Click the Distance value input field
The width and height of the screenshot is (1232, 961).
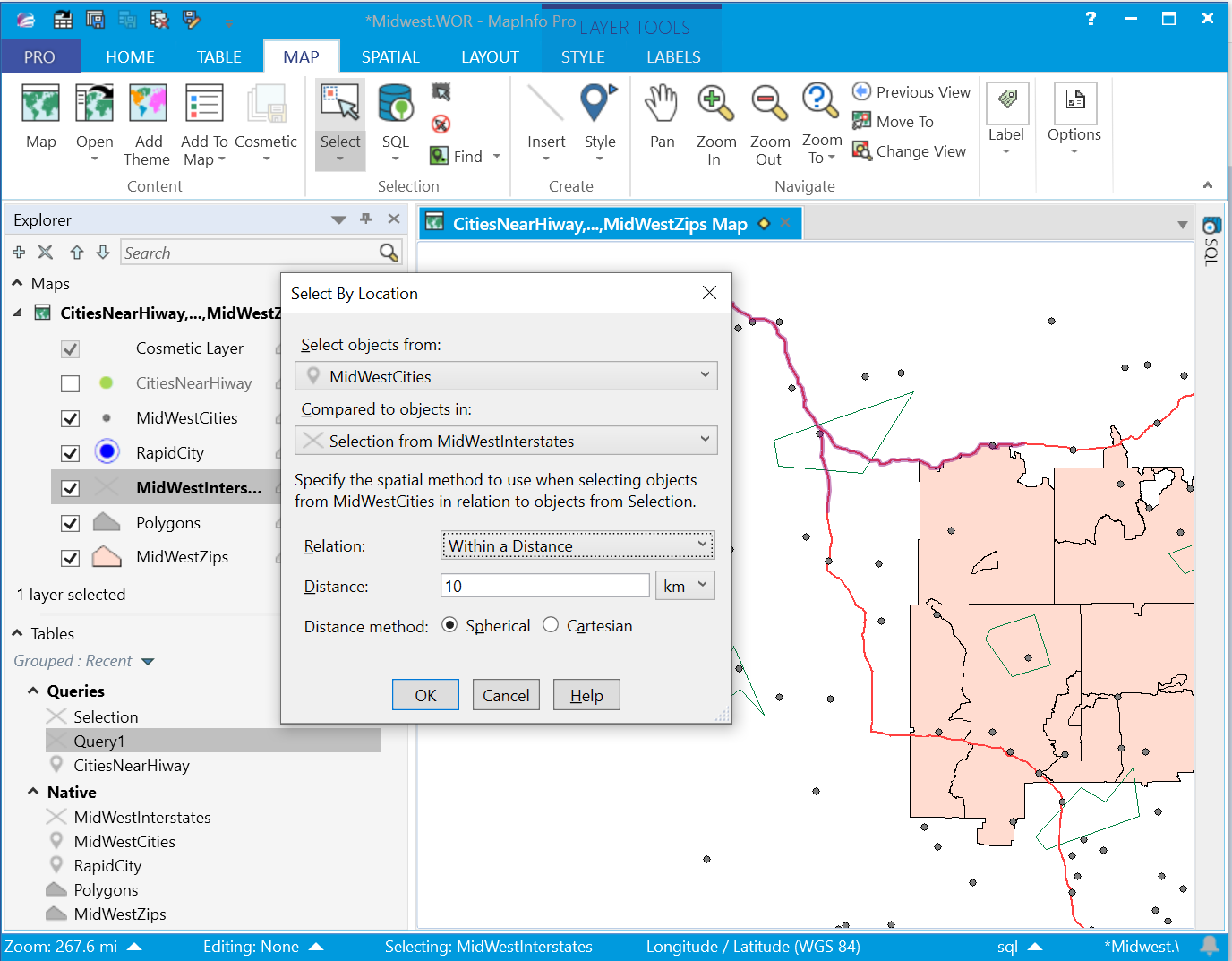pyautogui.click(x=545, y=586)
